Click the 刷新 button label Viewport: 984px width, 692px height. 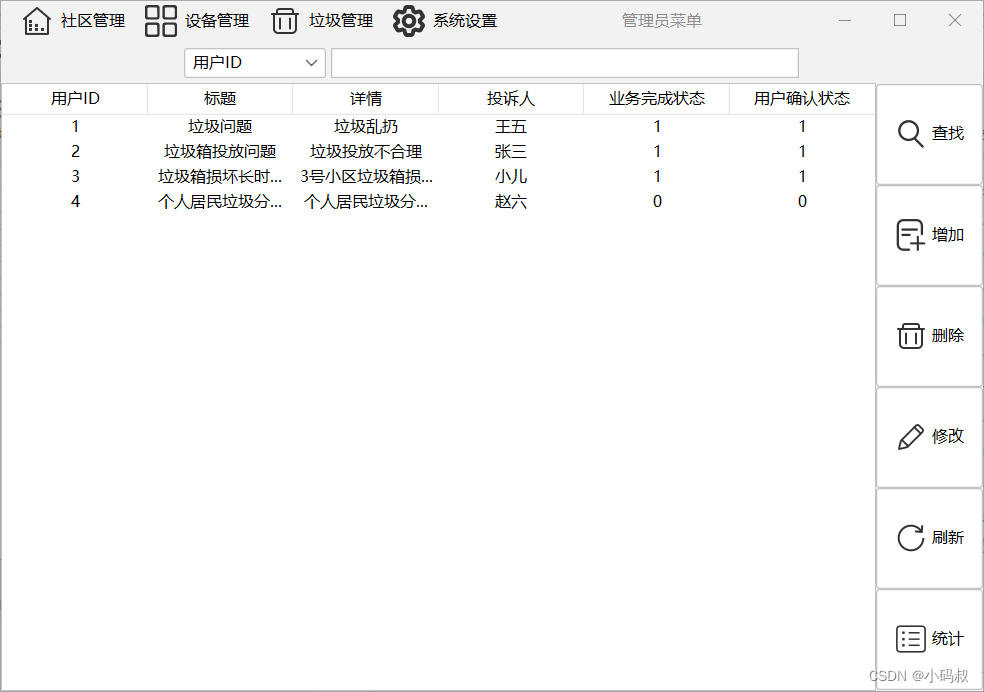coord(948,538)
